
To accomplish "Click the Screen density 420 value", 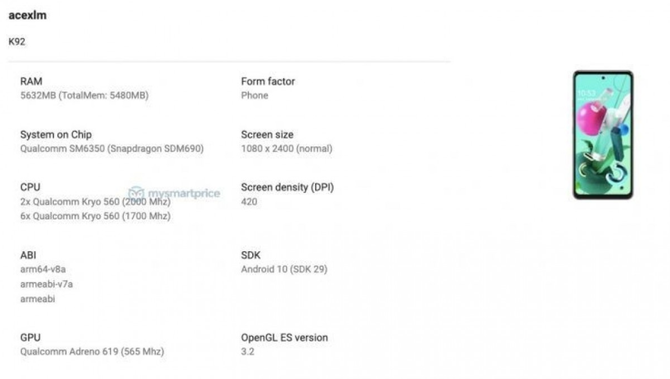I will 249,202.
